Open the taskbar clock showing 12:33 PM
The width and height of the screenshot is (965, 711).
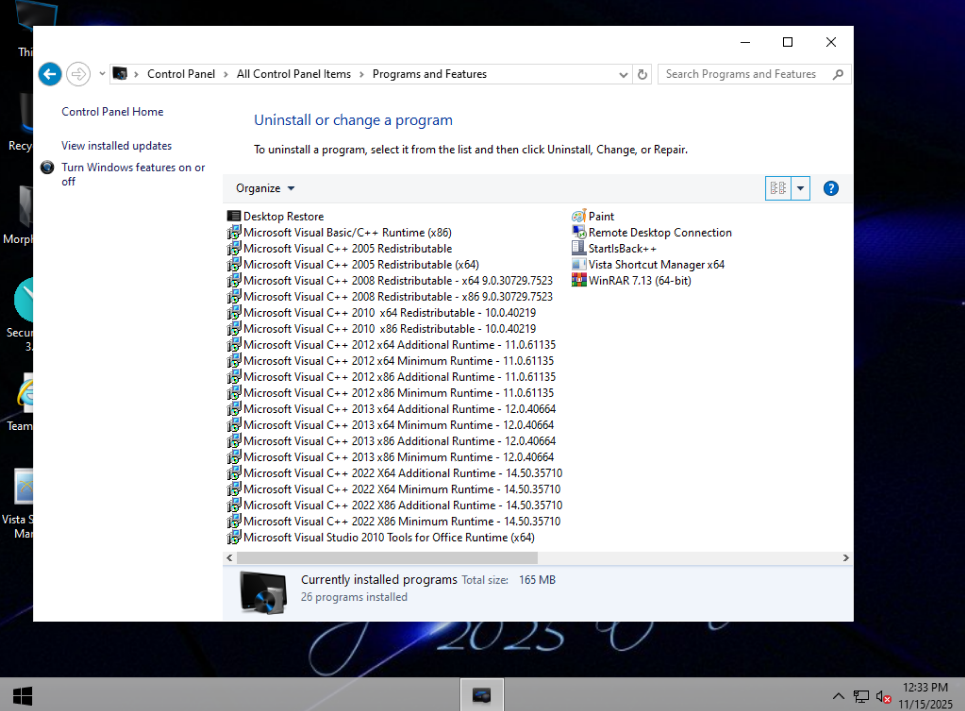(x=926, y=696)
